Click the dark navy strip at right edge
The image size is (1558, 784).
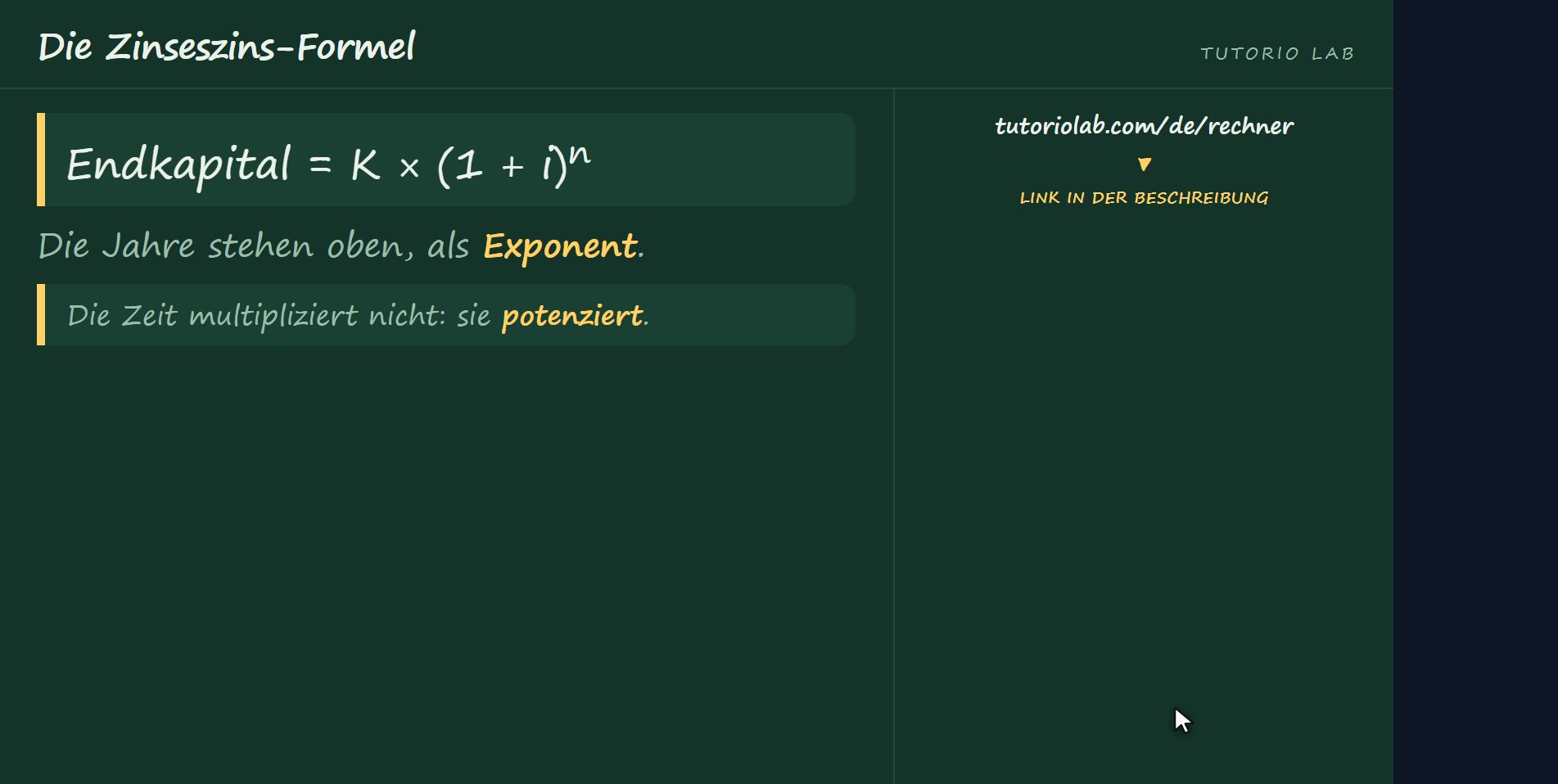[x=1475, y=392]
